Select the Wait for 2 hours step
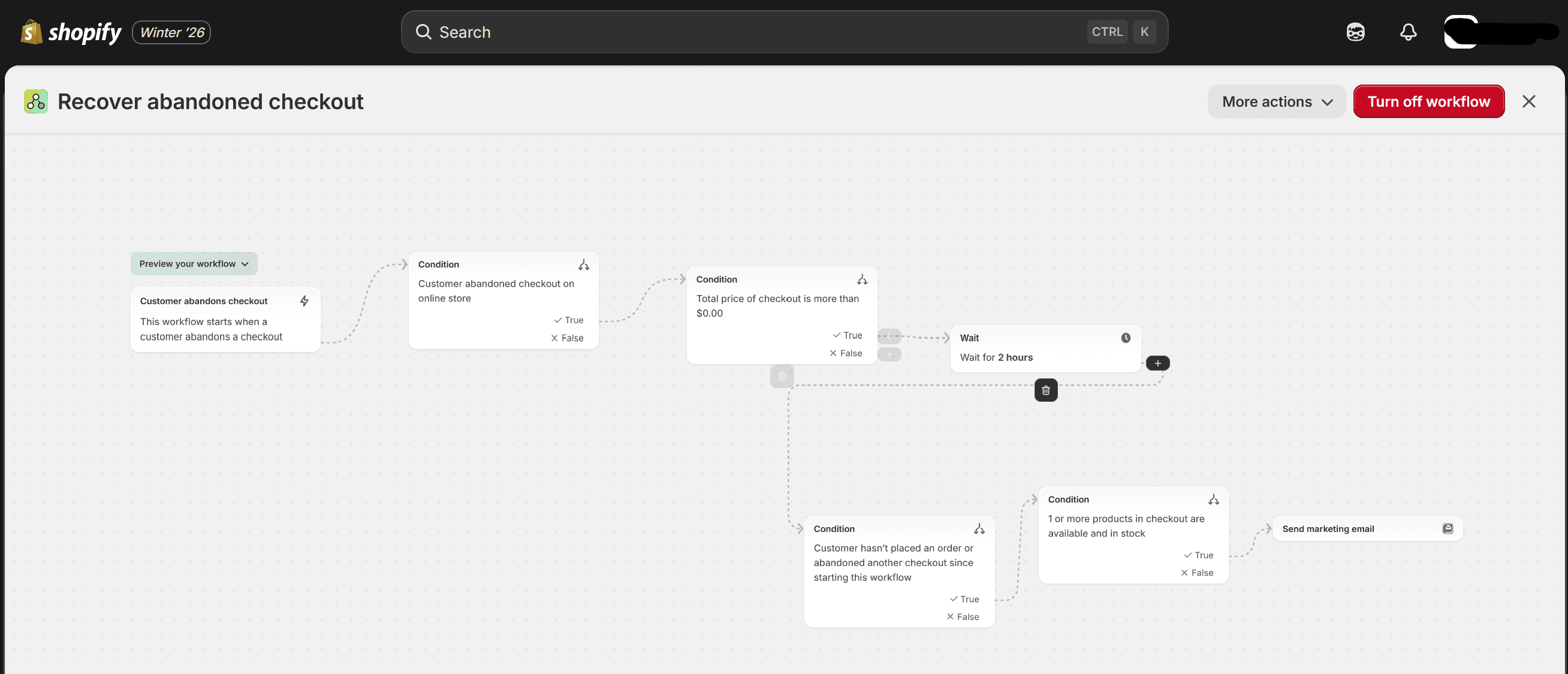1568x674 pixels. point(1045,350)
